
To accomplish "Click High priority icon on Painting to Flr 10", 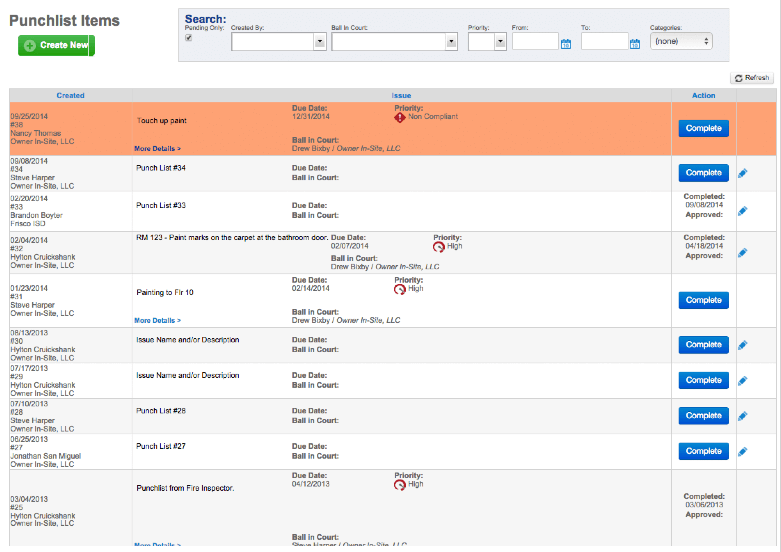I will coord(399,289).
